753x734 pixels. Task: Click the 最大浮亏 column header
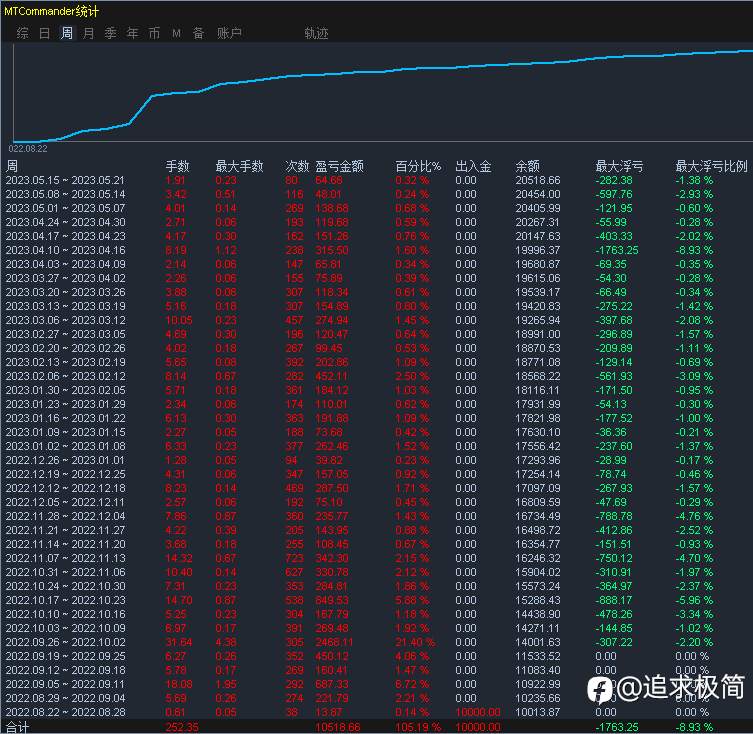click(619, 166)
